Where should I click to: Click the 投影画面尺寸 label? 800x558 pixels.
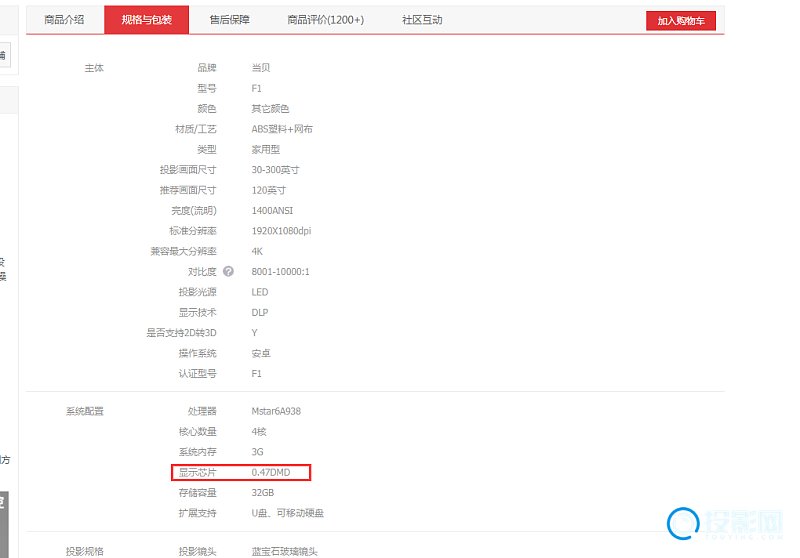[x=188, y=170]
